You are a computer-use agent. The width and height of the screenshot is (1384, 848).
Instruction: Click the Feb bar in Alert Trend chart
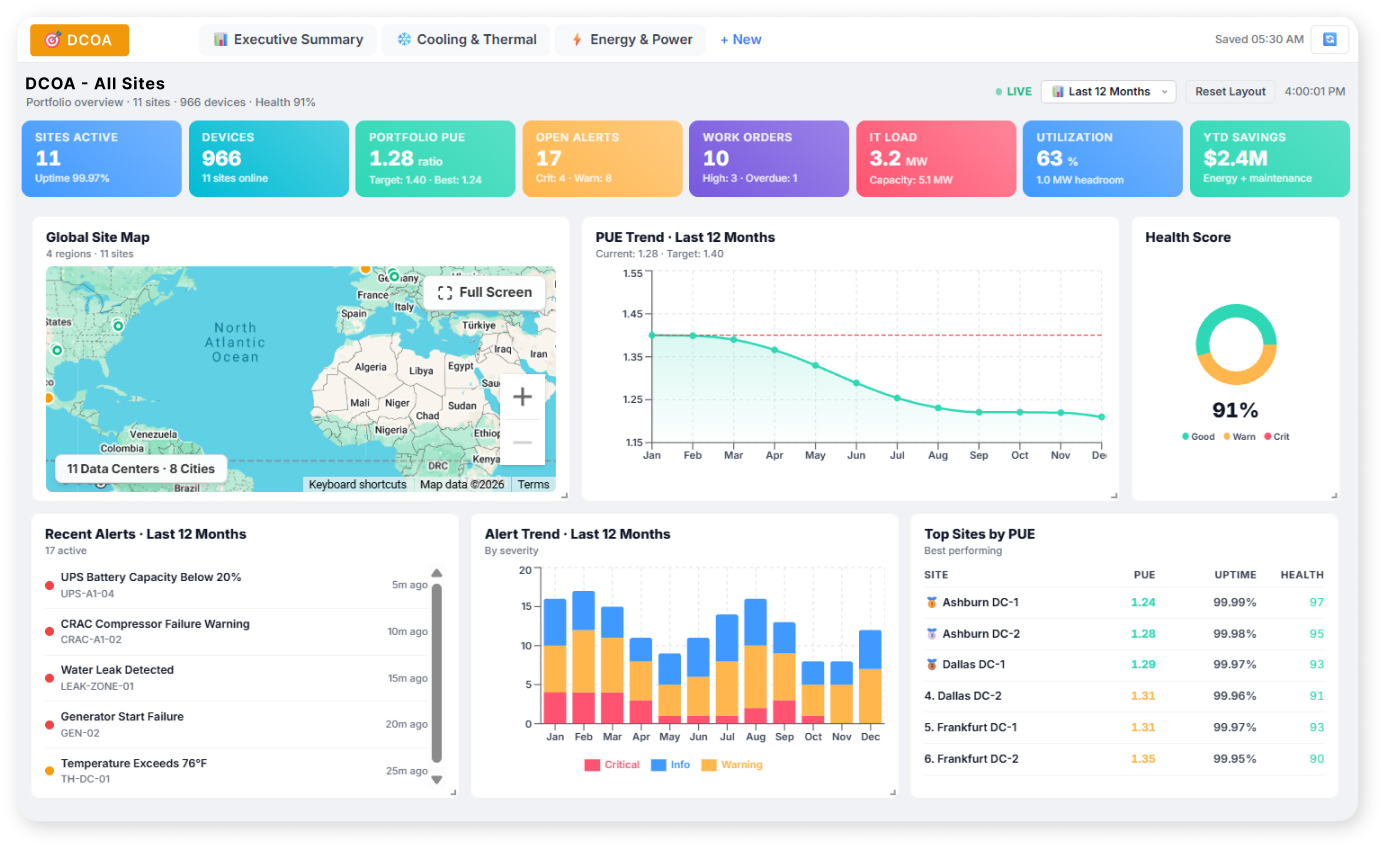[x=583, y=657]
